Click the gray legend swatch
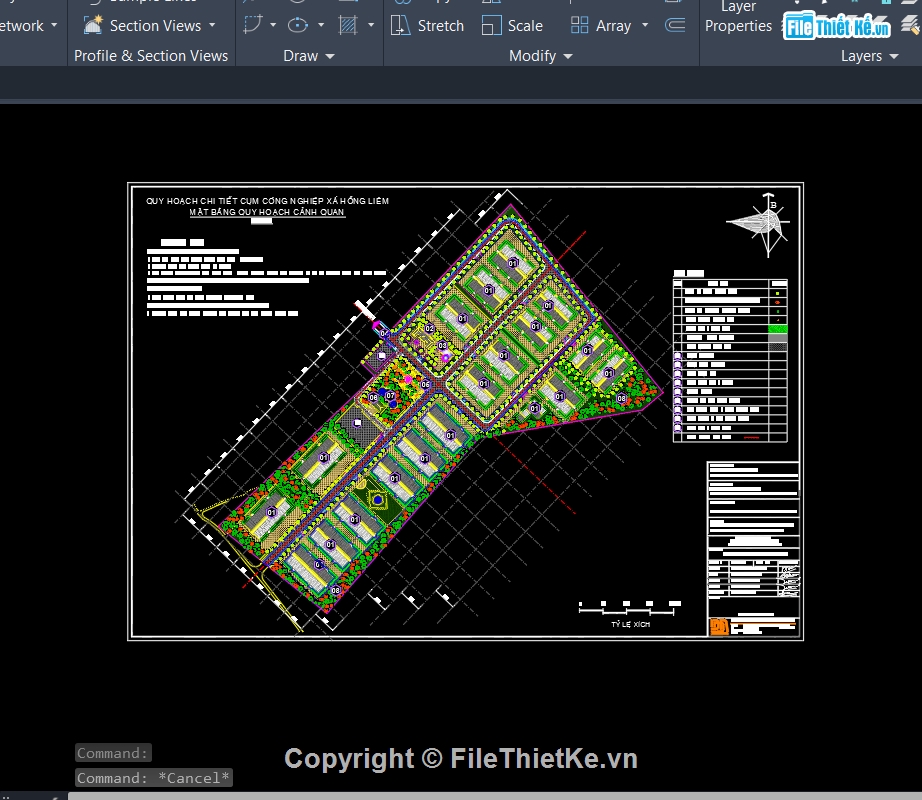 tap(778, 338)
